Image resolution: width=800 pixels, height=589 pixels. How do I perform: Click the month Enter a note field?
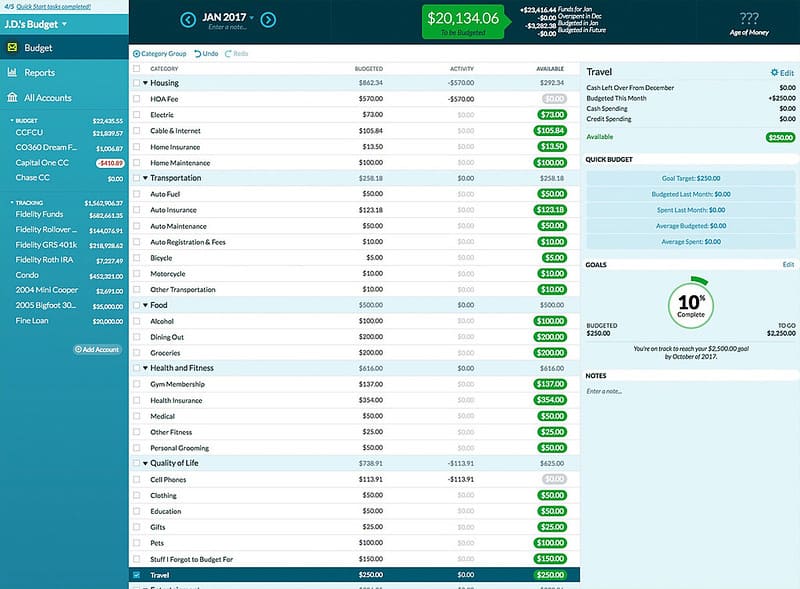point(228,27)
